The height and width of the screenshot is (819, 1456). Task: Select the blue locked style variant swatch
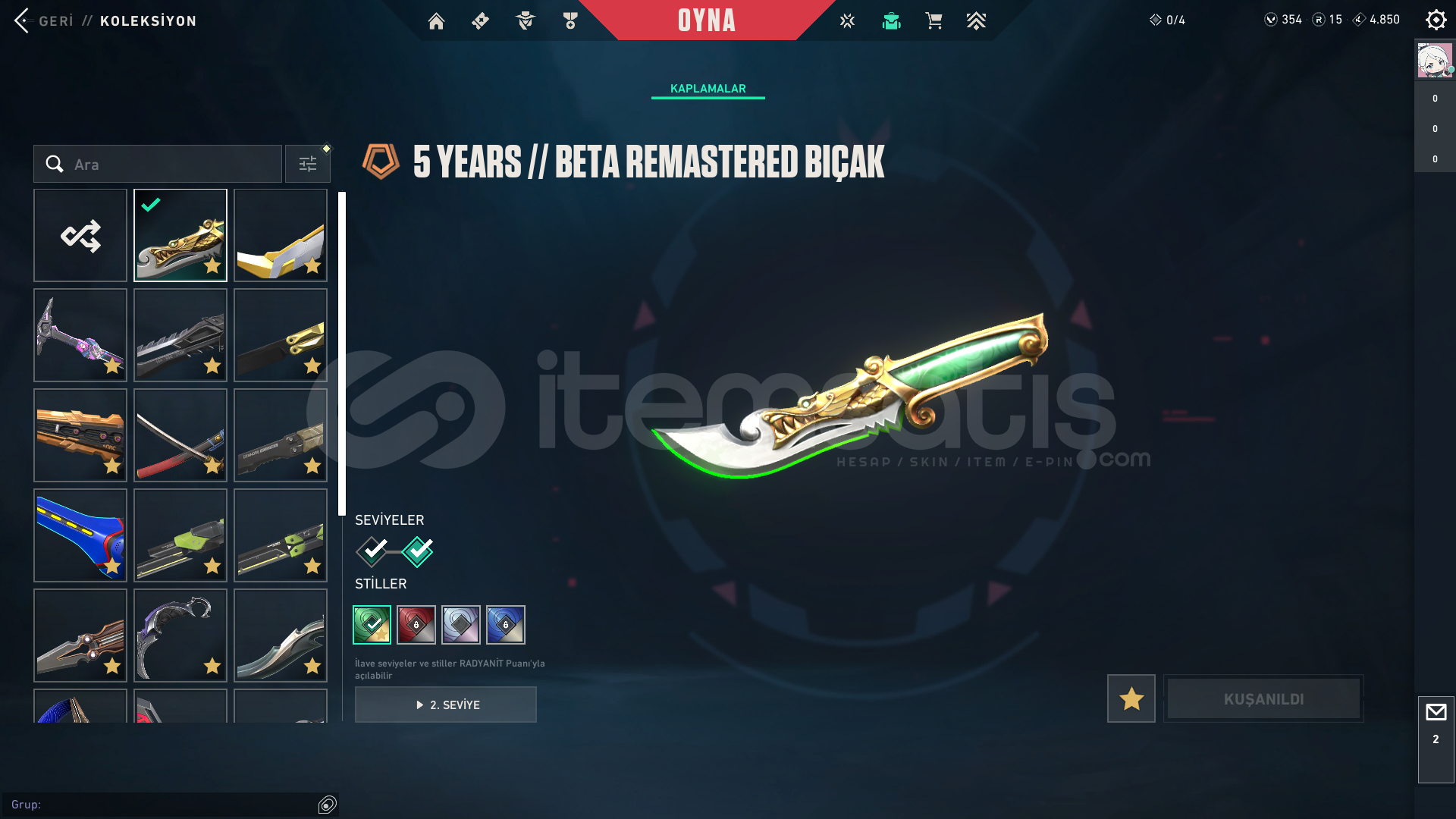tap(506, 625)
